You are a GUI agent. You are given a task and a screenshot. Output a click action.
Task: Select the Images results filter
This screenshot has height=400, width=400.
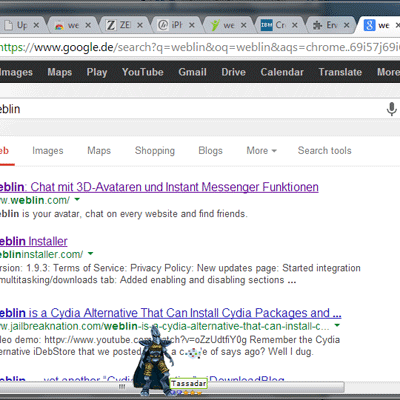[x=48, y=151]
